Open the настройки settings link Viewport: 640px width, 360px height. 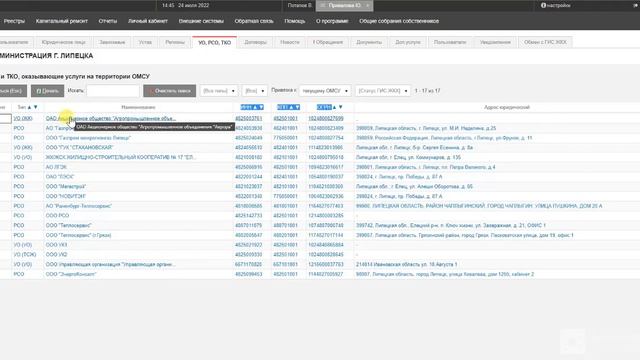point(558,5)
